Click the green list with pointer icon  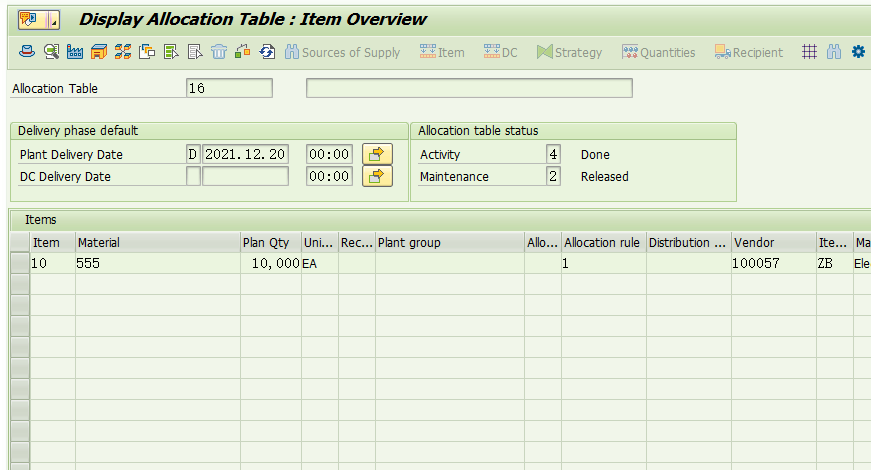tap(171, 52)
